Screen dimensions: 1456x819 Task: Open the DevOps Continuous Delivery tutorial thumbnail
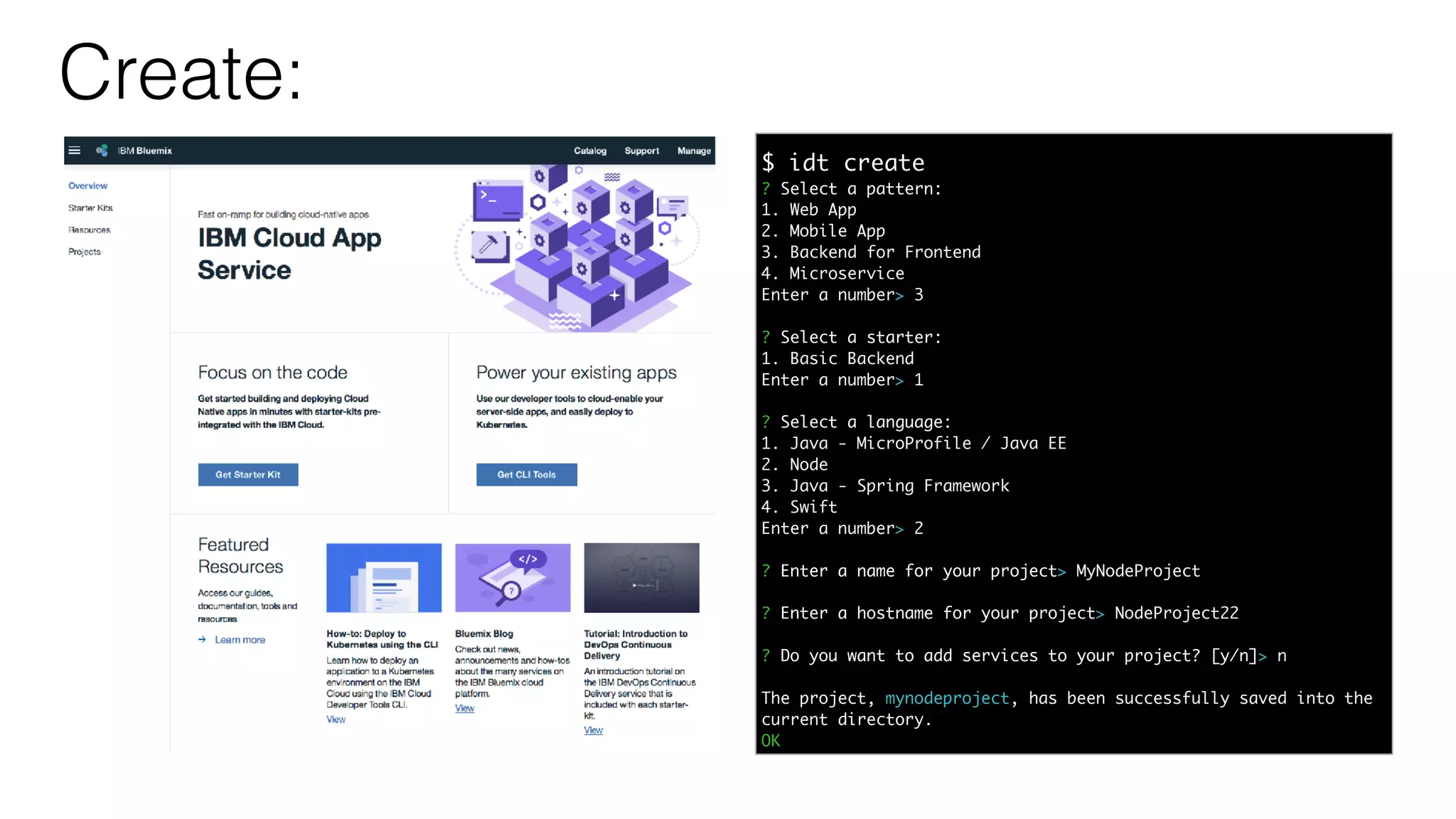pyautogui.click(x=641, y=577)
